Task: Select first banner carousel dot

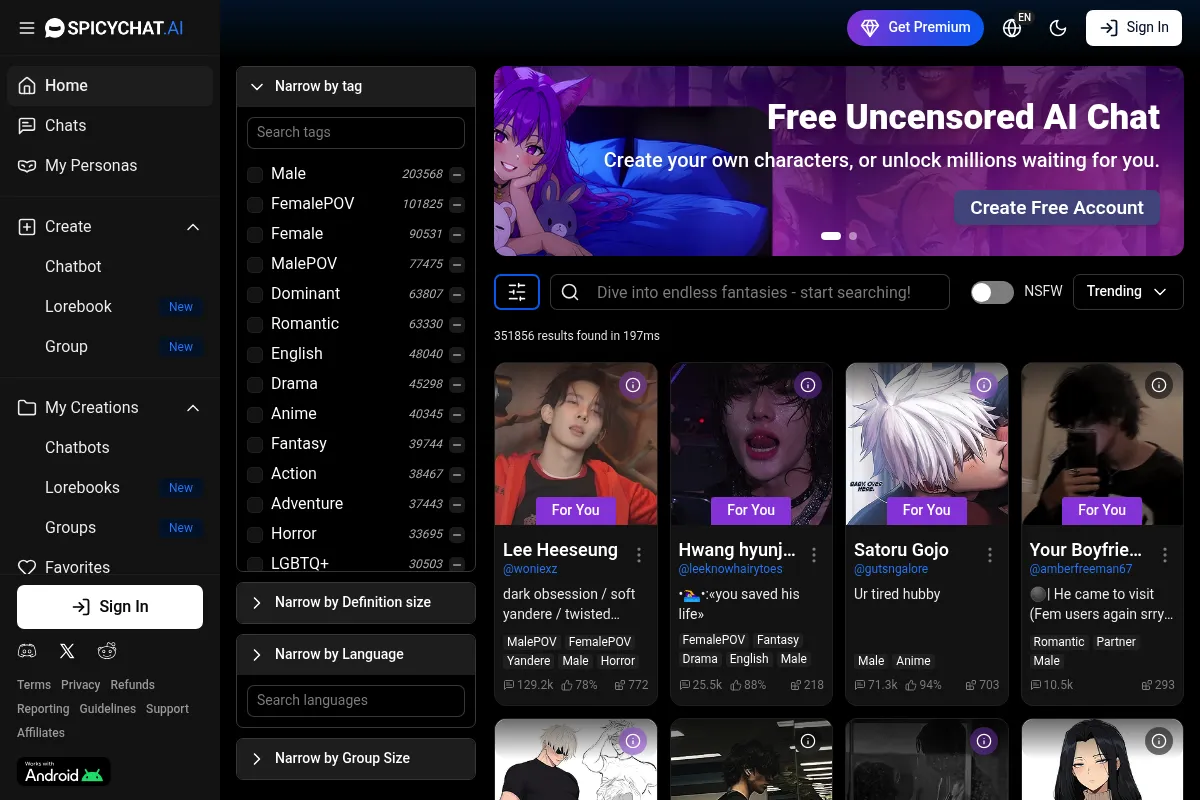Action: (831, 236)
